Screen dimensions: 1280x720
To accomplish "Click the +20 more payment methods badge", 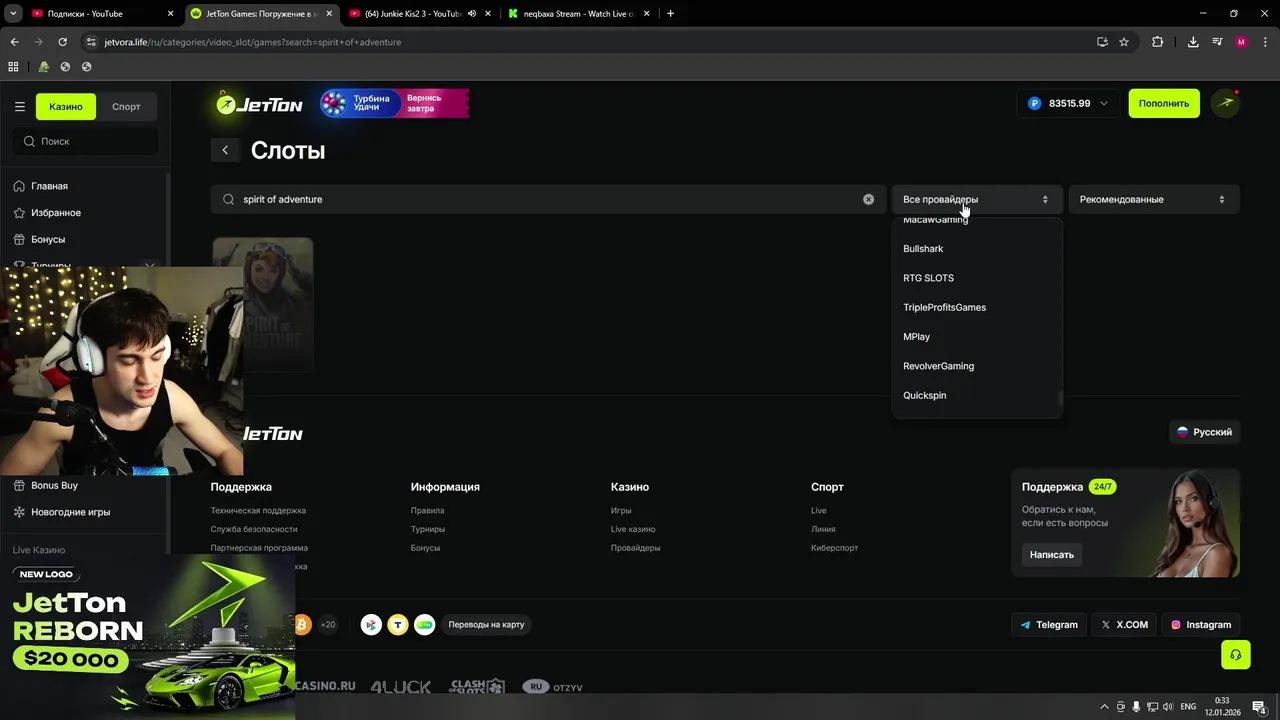I will (328, 624).
